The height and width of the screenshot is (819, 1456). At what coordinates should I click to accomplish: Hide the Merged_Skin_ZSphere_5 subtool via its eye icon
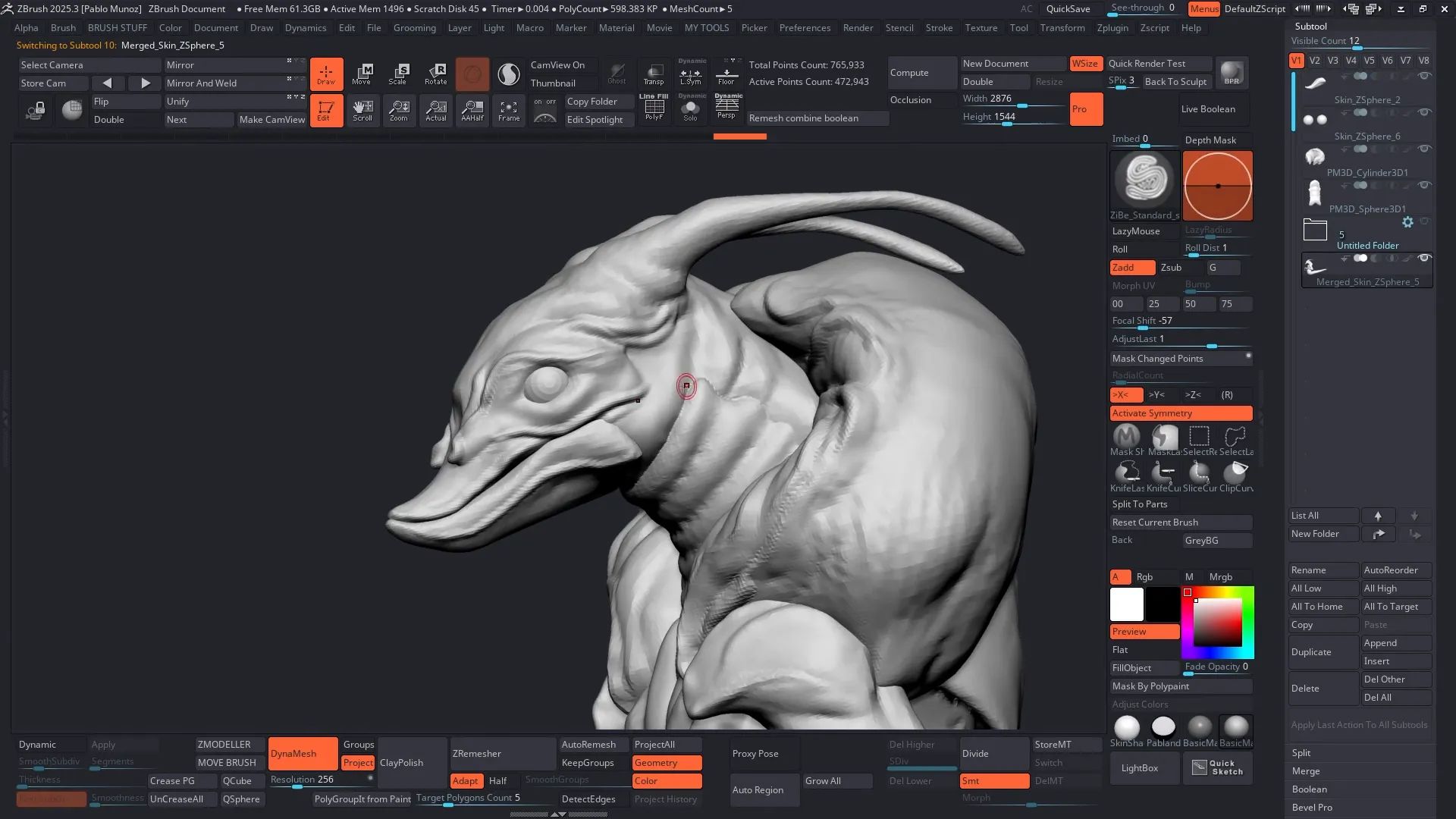1424,259
